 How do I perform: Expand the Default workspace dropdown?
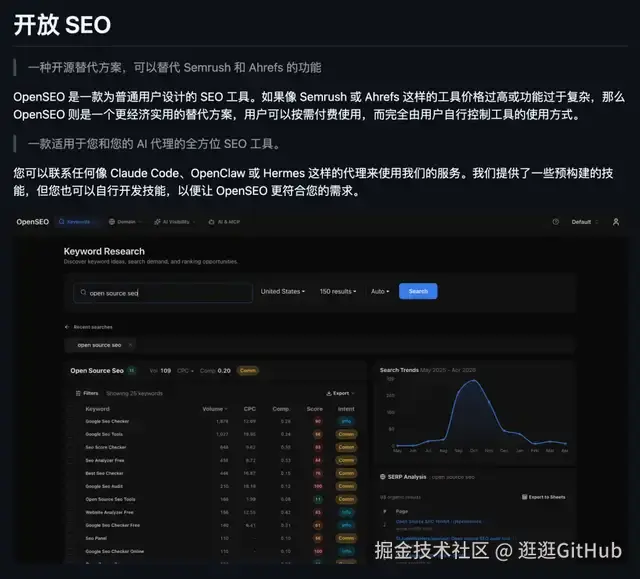pyautogui.click(x=584, y=222)
